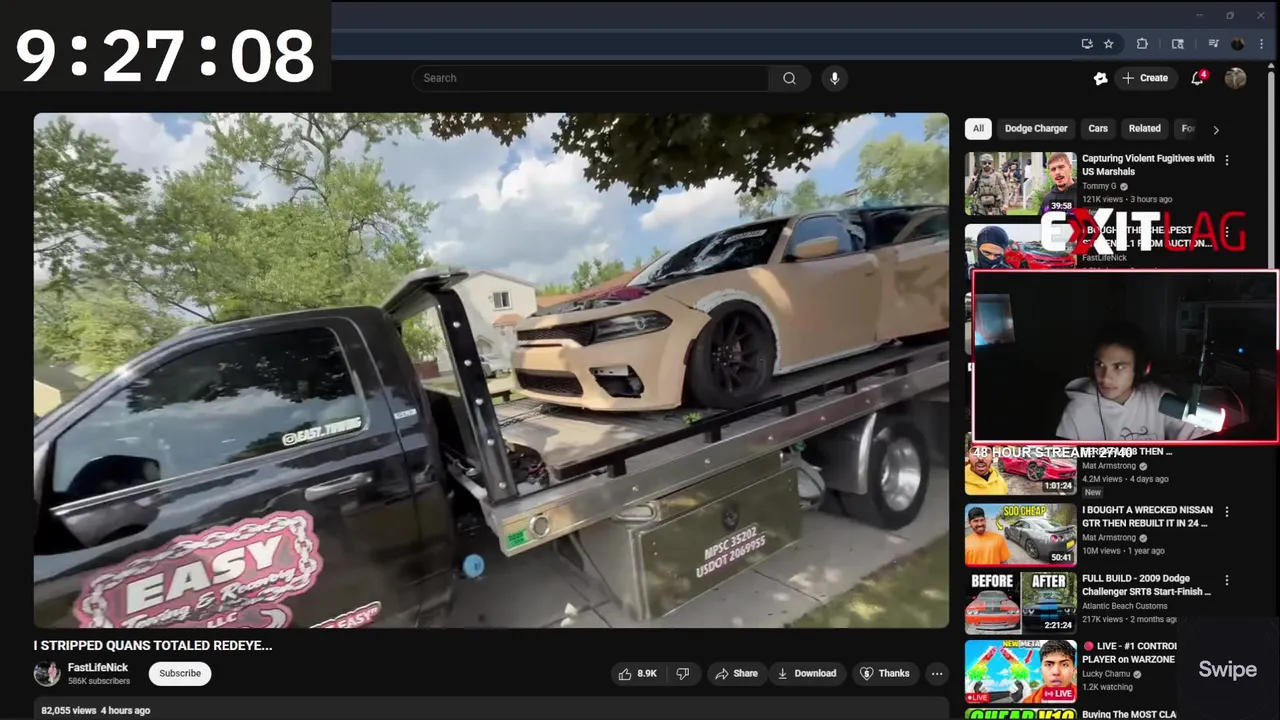Click the sparkle icon left of Create

click(x=1100, y=78)
